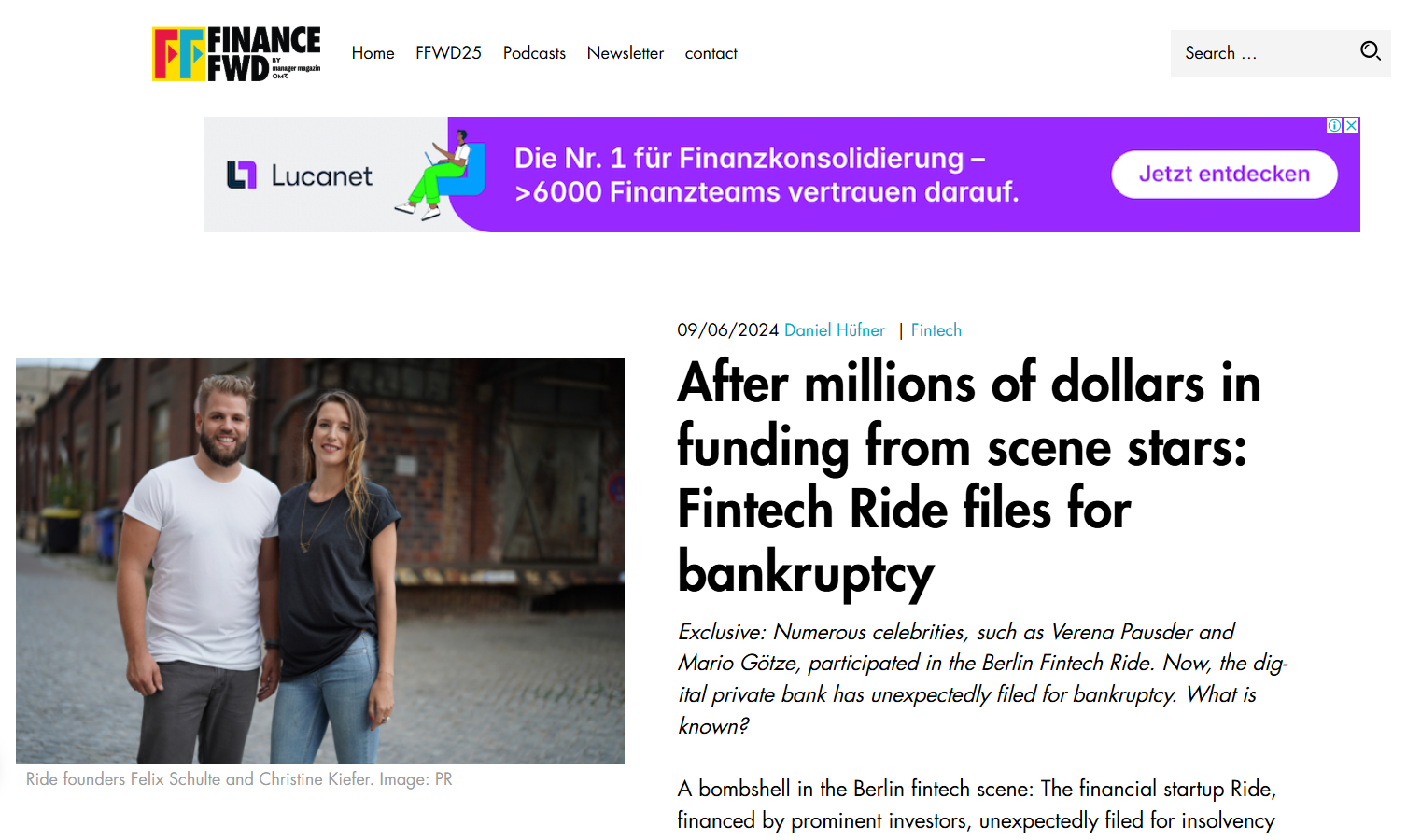Open the contact page
This screenshot has width=1407, height=840.
711,53
